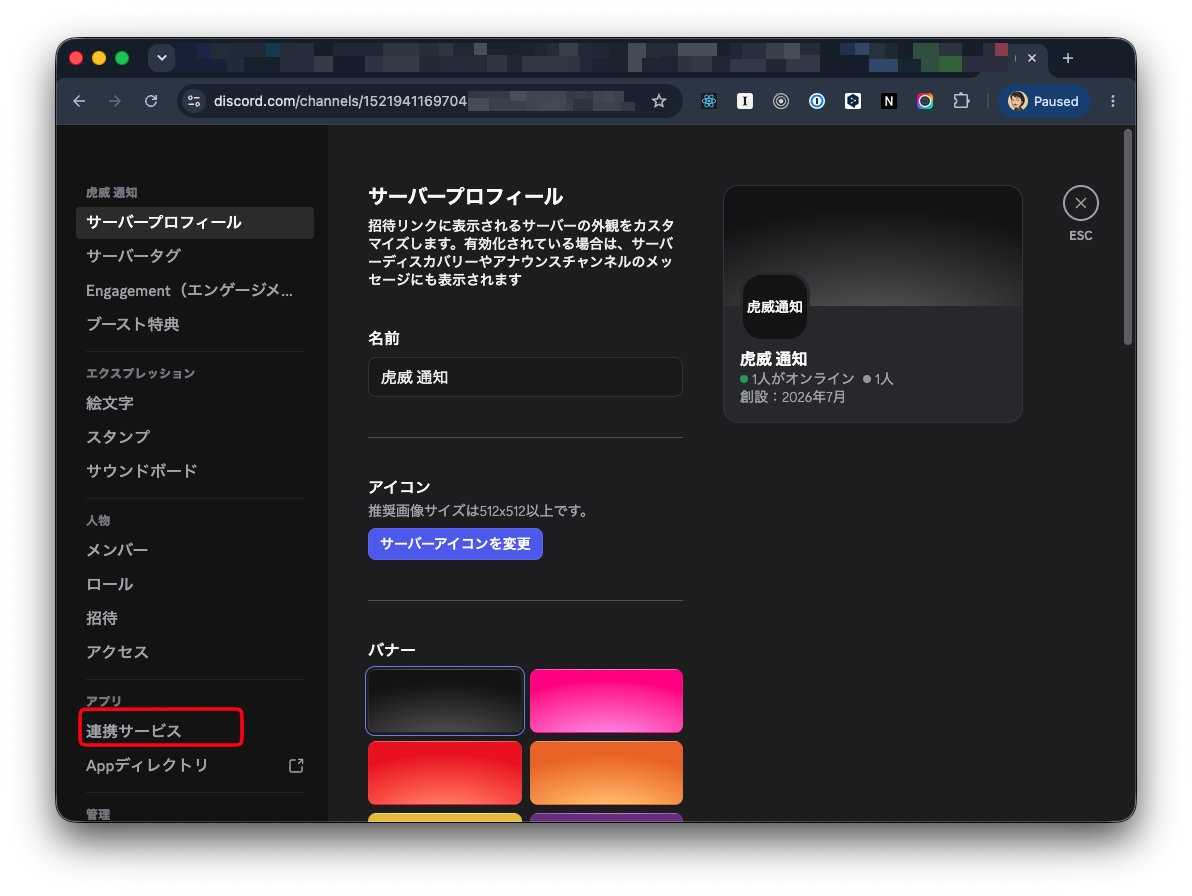Open the tab search dropdown chevron
Screen dimensions: 1192x896
click(162, 58)
